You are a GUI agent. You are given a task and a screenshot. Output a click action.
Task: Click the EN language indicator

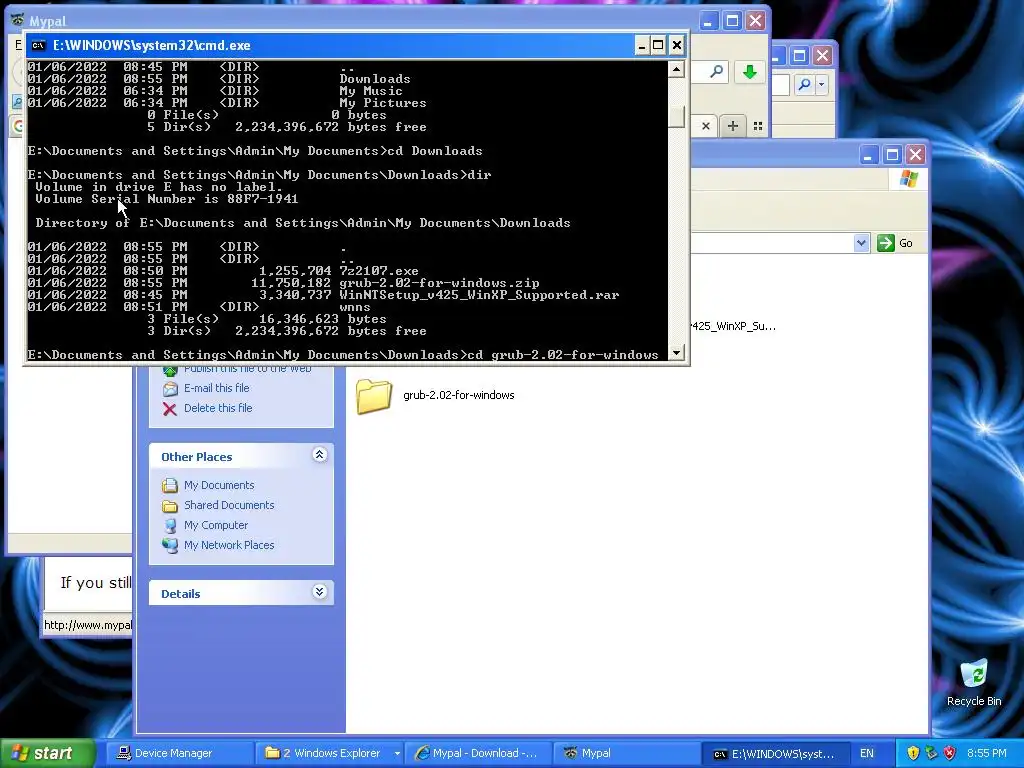(867, 754)
